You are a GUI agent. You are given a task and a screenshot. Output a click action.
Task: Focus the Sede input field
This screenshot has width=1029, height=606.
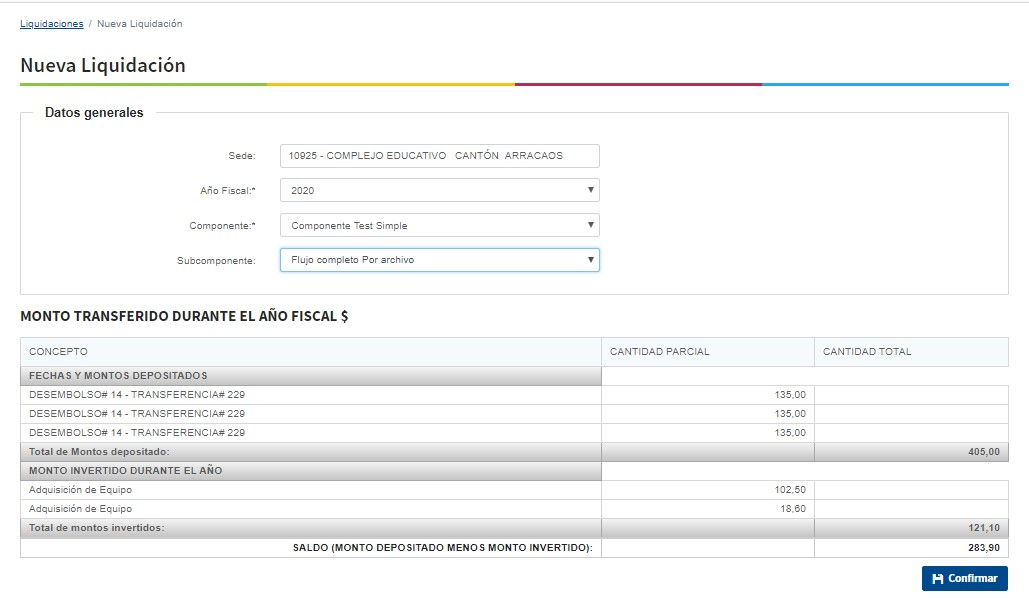coord(439,156)
